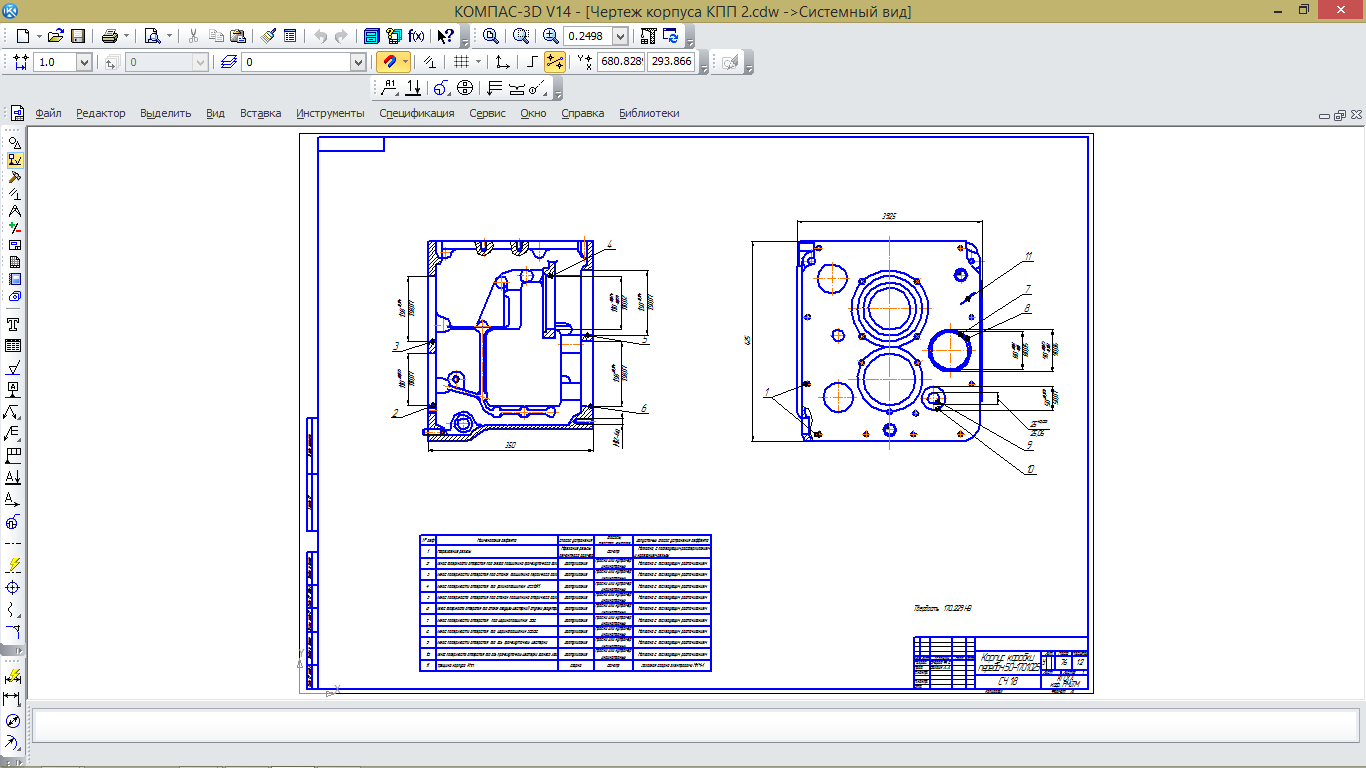Select the compass measurement panel icon
The height and width of the screenshot is (768, 1366).
[x=14, y=211]
